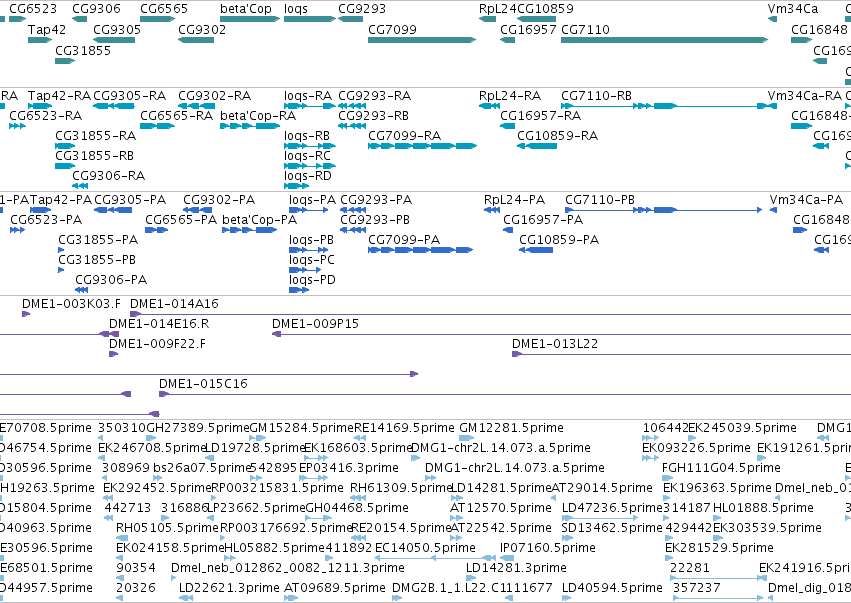Viewport: 851px width, 603px height.
Task: Open the CG10859-RA transcript label
Action: pyautogui.click(x=557, y=136)
